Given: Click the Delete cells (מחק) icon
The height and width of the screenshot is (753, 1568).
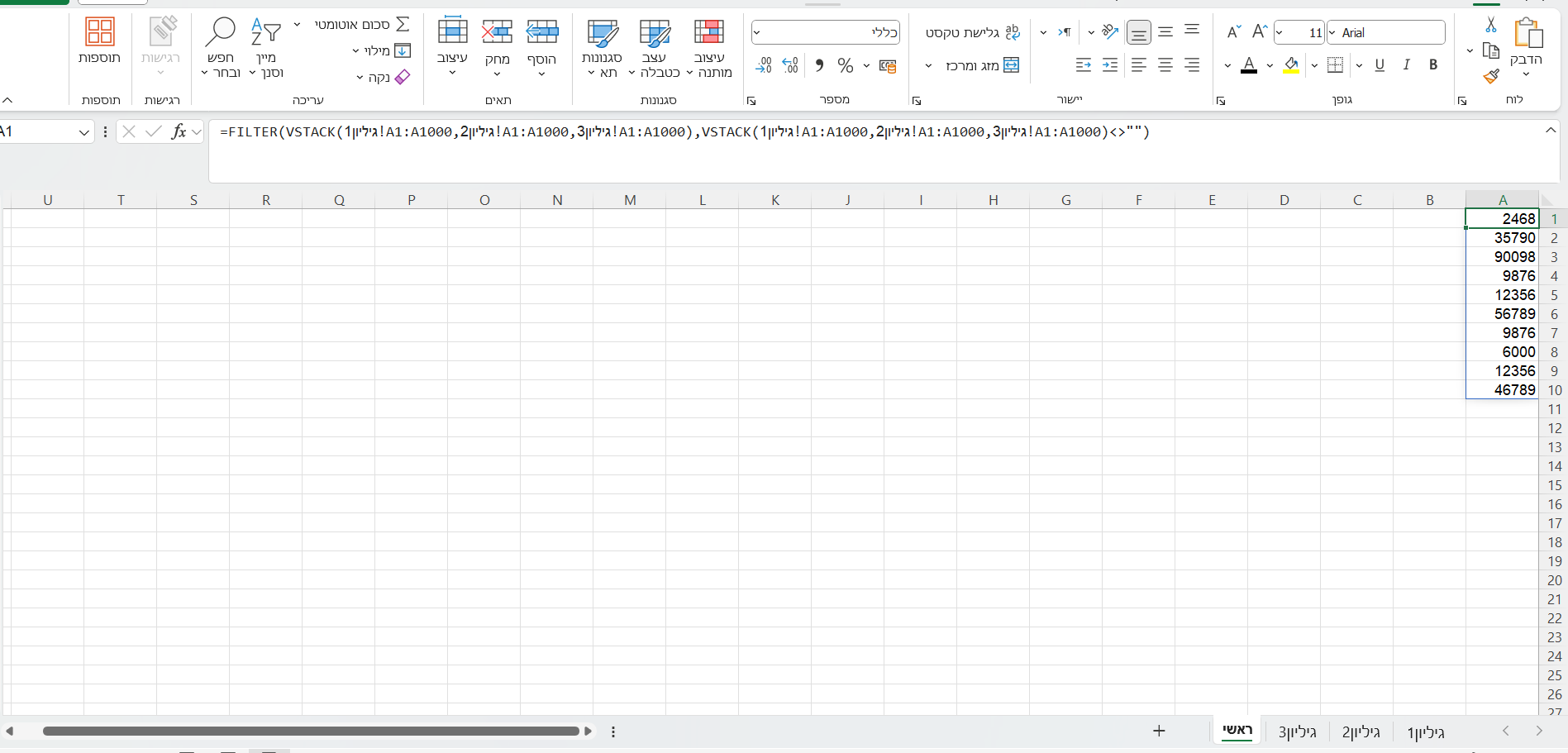Looking at the screenshot, I should pyautogui.click(x=498, y=32).
